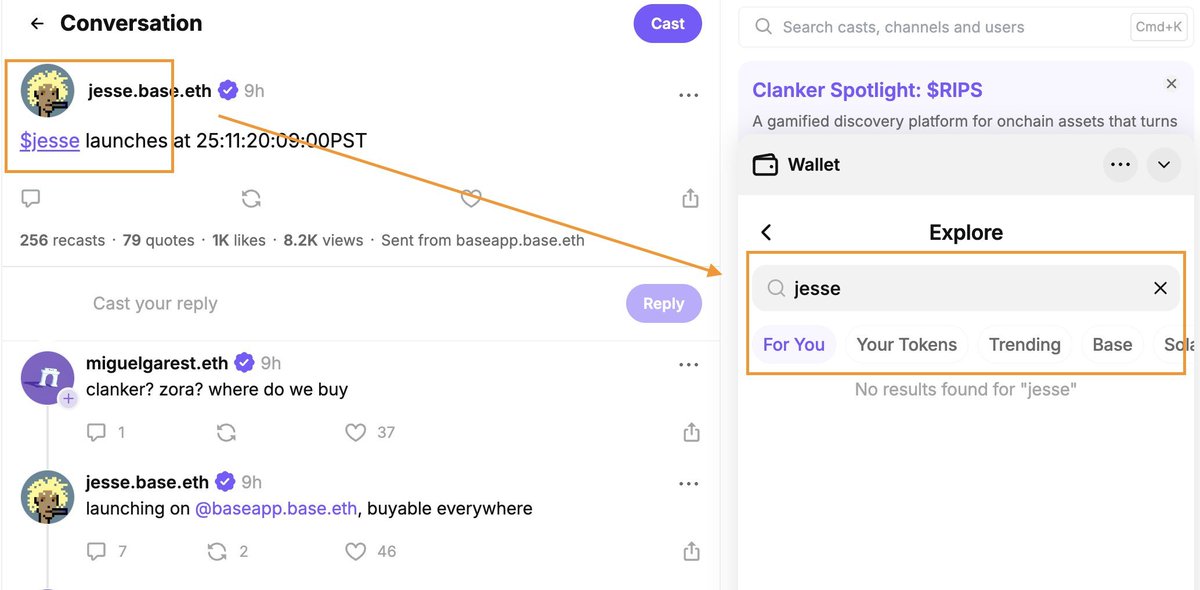
Task: Recast jesse's launch announcement
Action: click(251, 199)
